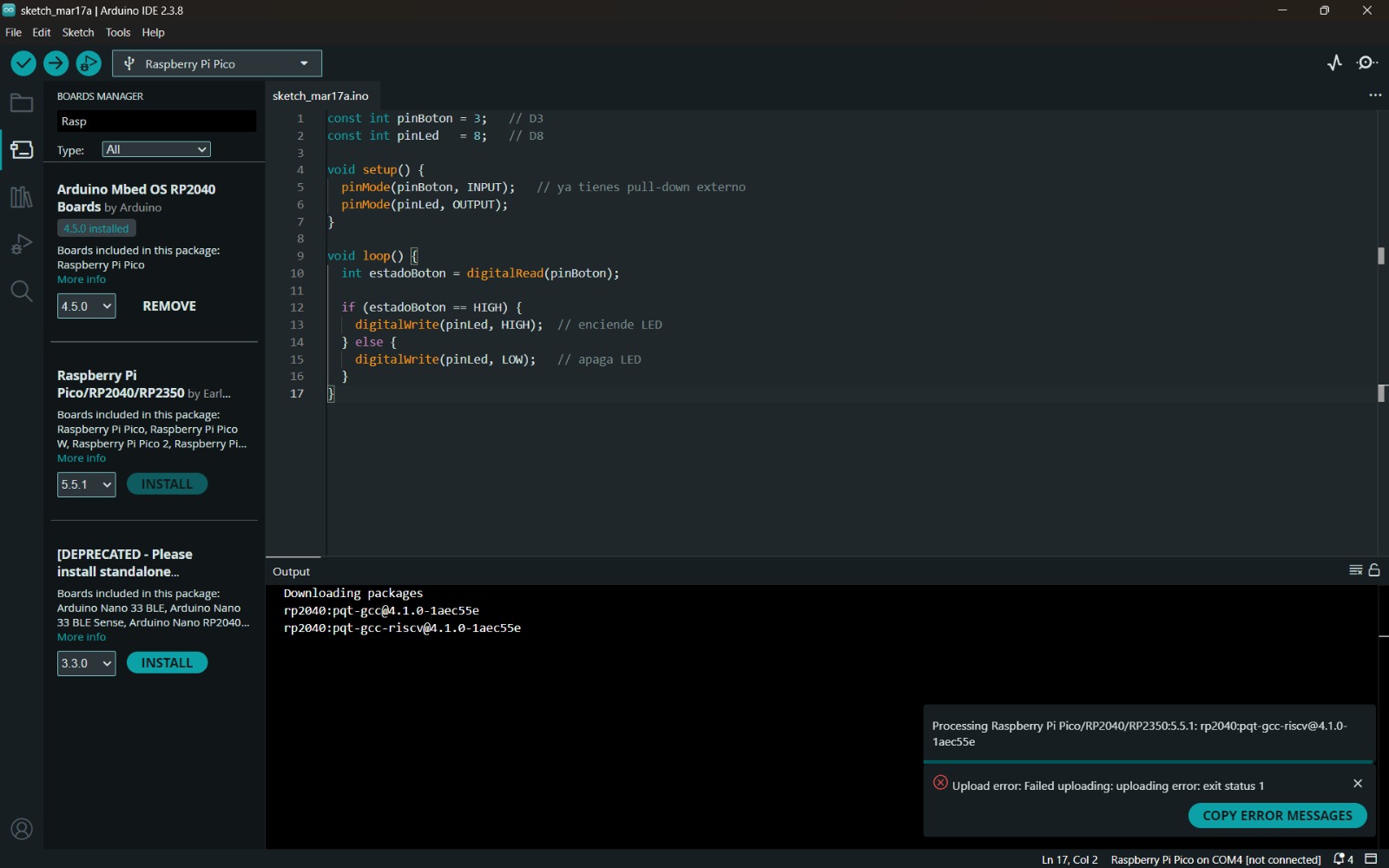
Task: Click the Verify sketch checkmark icon
Action: point(23,63)
